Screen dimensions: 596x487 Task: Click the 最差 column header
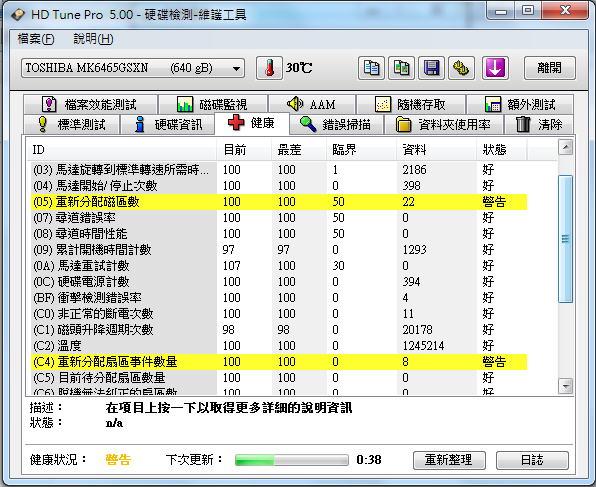(x=299, y=150)
